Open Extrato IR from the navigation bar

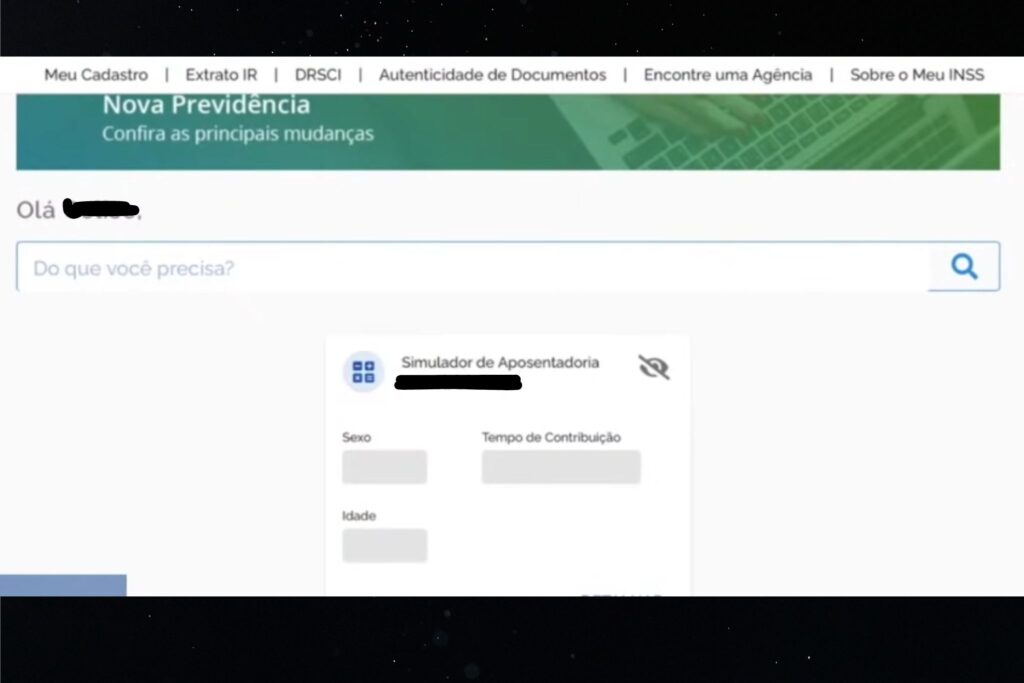[220, 74]
